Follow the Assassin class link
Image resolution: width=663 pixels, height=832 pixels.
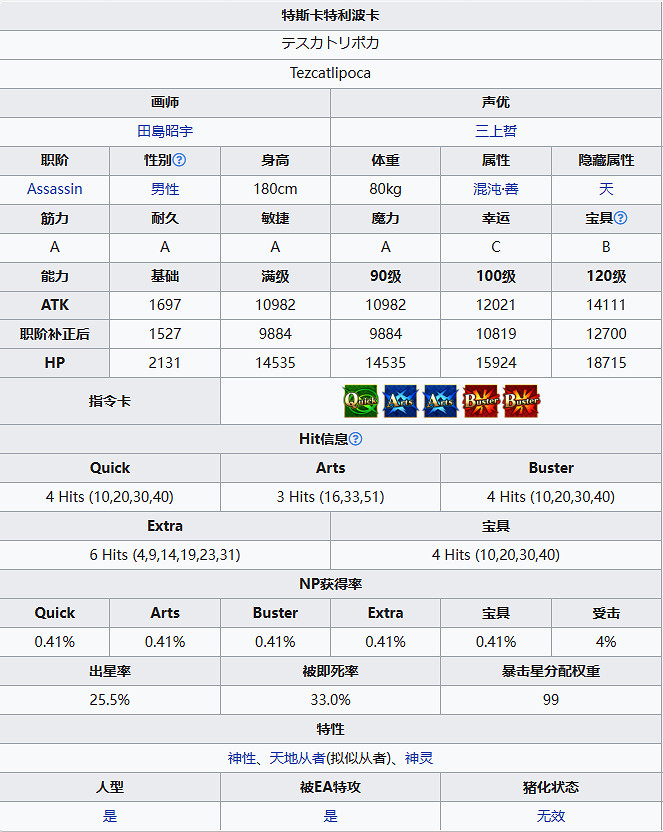pyautogui.click(x=55, y=189)
